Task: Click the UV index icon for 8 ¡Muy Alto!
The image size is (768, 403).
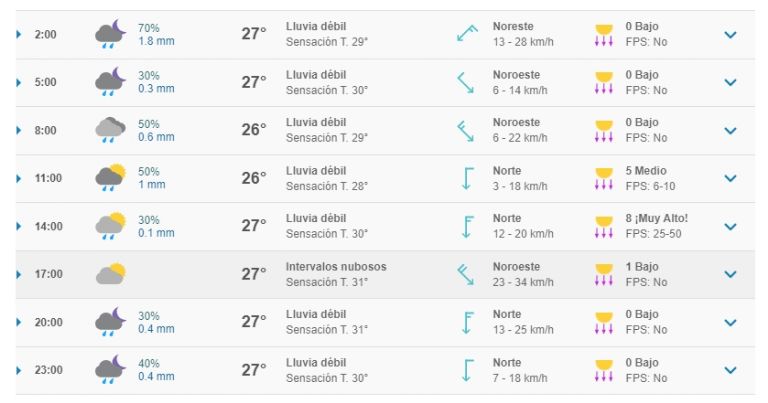Action: pyautogui.click(x=603, y=227)
